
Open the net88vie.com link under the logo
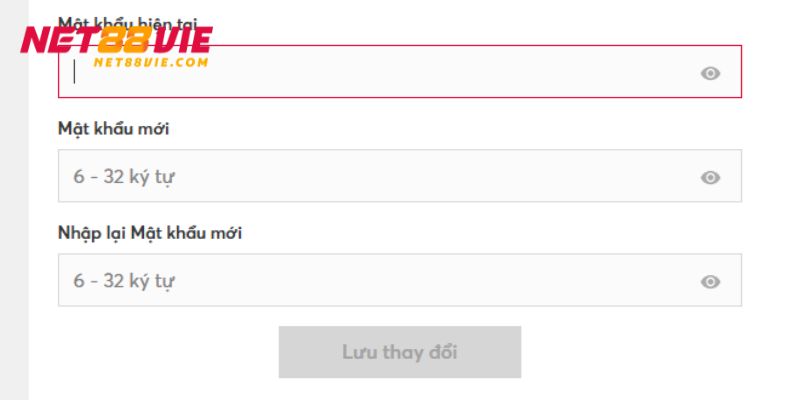tap(151, 62)
